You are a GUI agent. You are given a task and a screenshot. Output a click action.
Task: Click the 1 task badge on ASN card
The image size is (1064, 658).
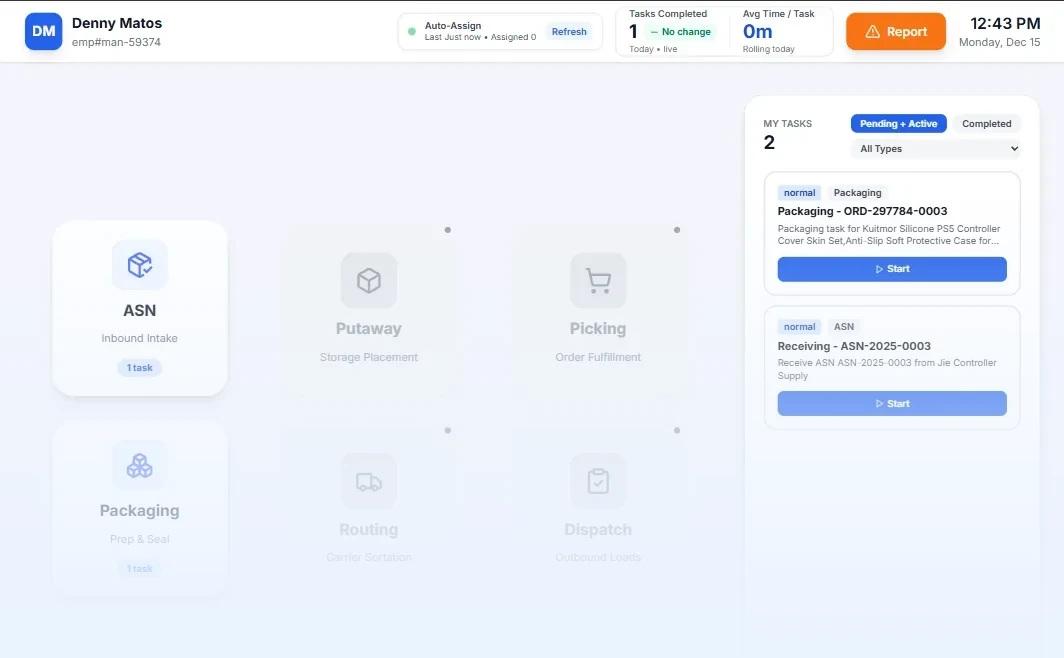pos(139,367)
